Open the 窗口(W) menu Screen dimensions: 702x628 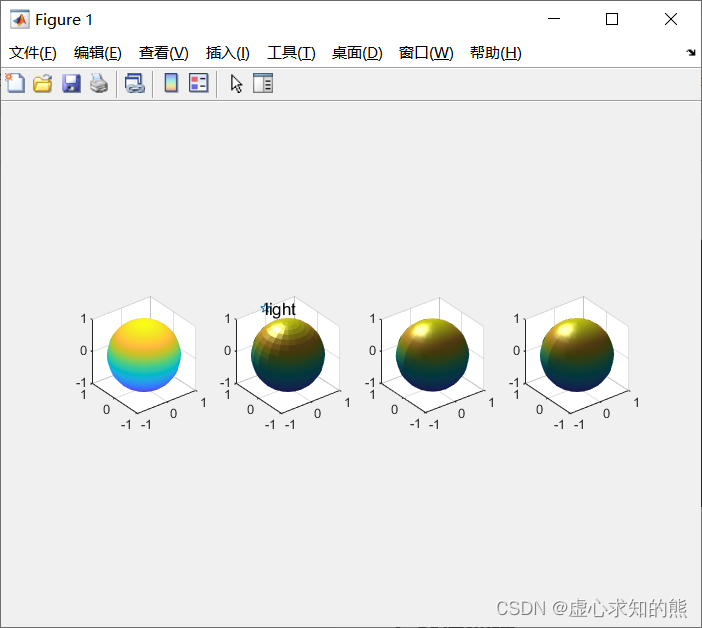[x=426, y=53]
